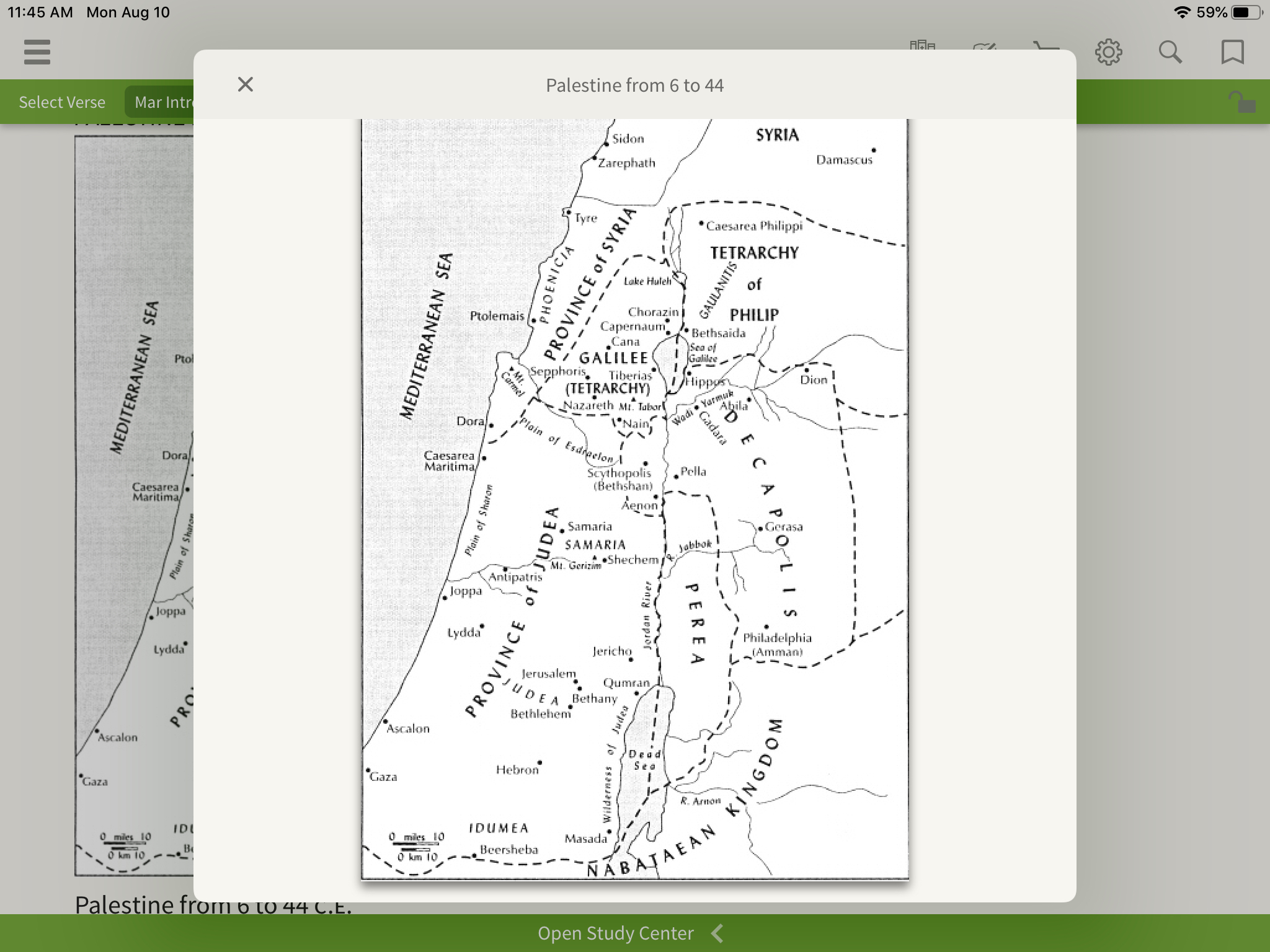Image resolution: width=1270 pixels, height=952 pixels.
Task: Tap the Study Center chevron arrow
Action: pos(717,933)
